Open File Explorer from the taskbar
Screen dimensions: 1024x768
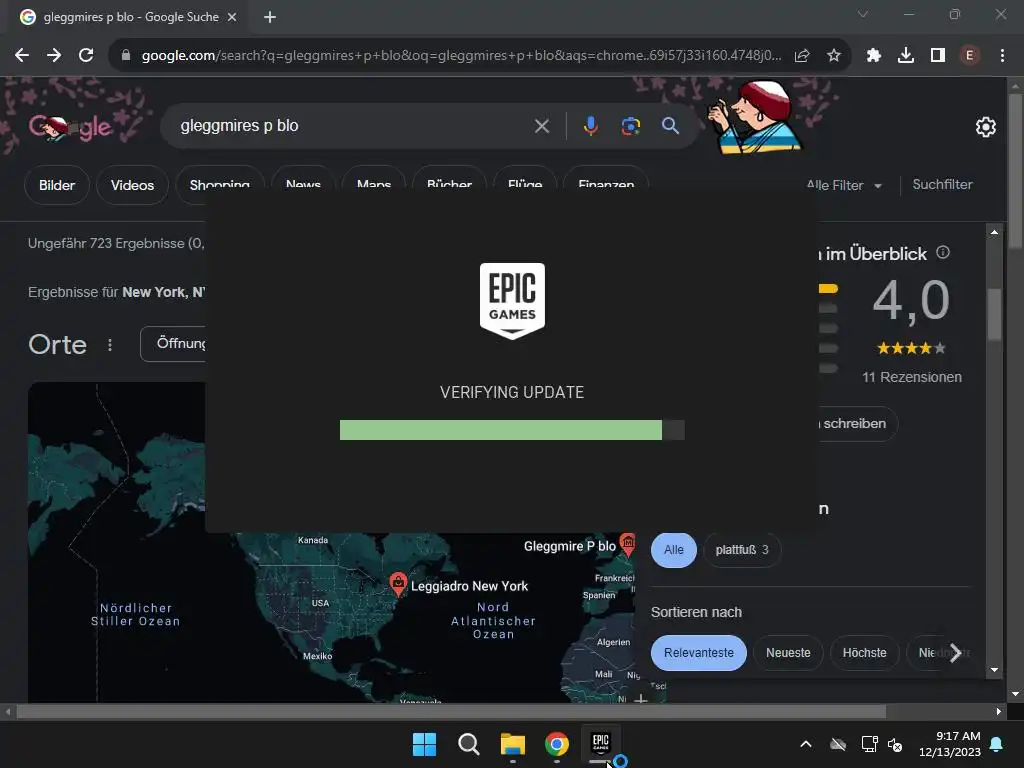click(513, 744)
